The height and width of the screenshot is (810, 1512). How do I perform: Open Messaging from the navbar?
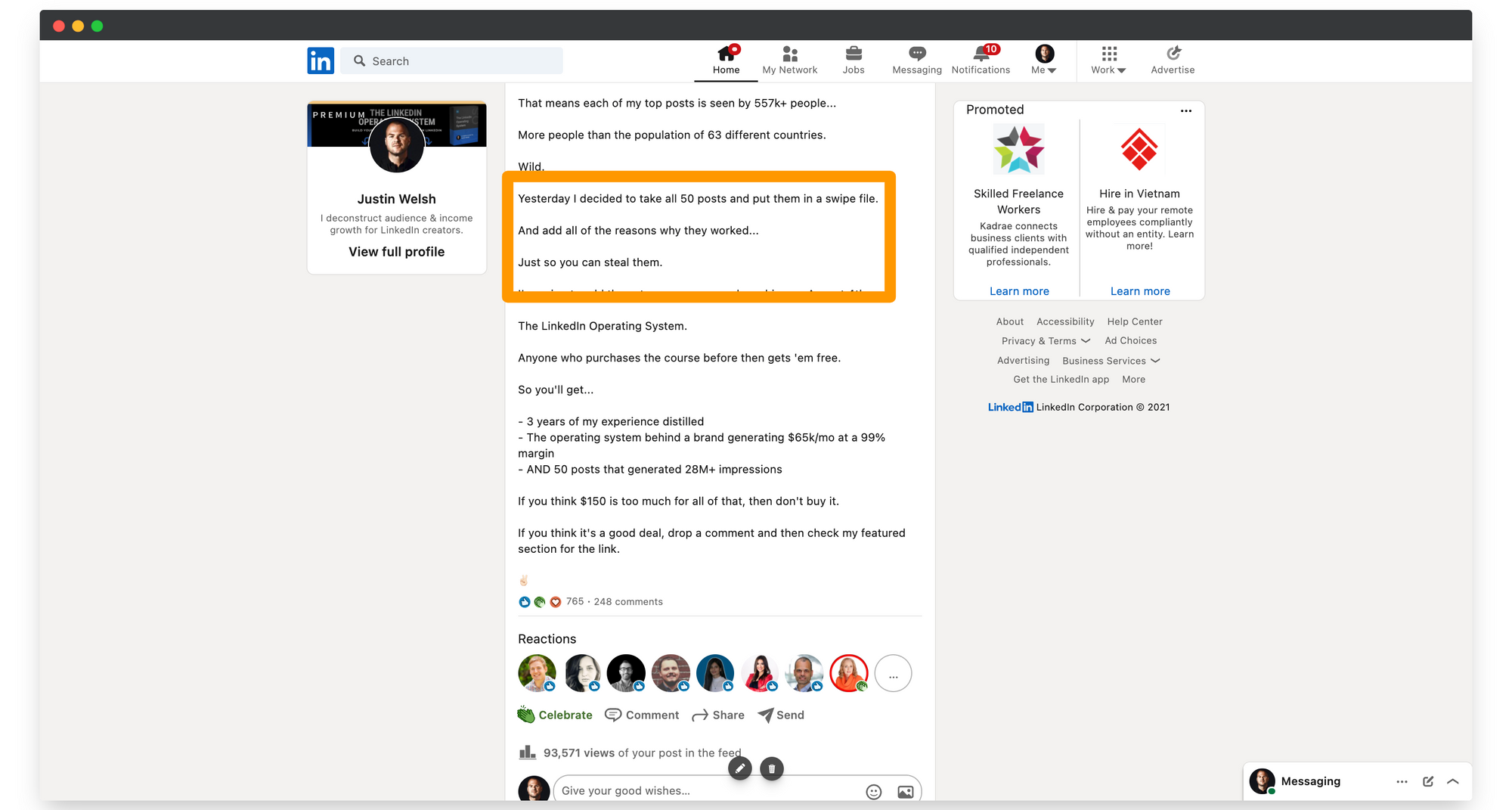(x=917, y=61)
